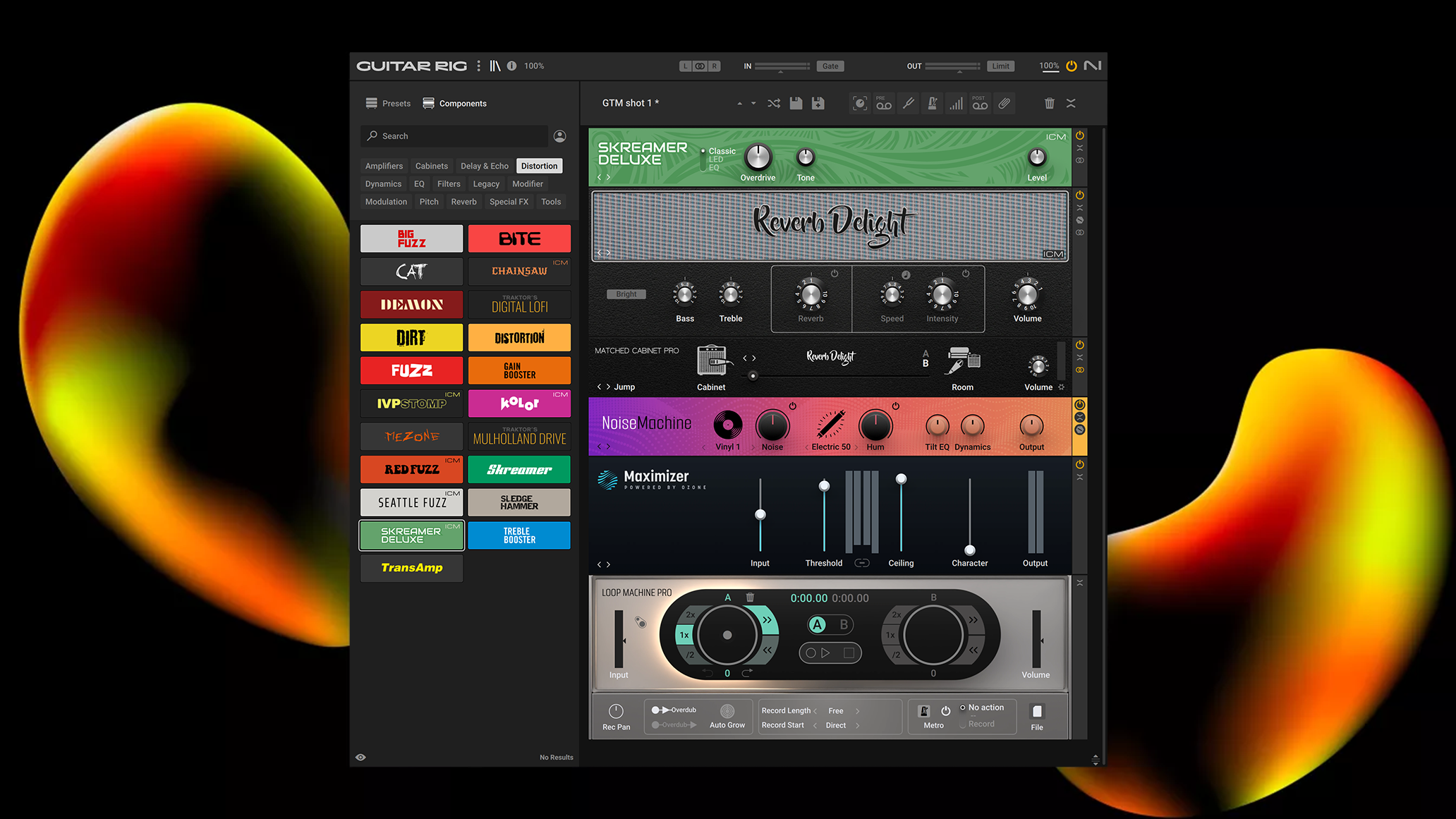
Task: Toggle the input Gate button
Action: pos(830,66)
